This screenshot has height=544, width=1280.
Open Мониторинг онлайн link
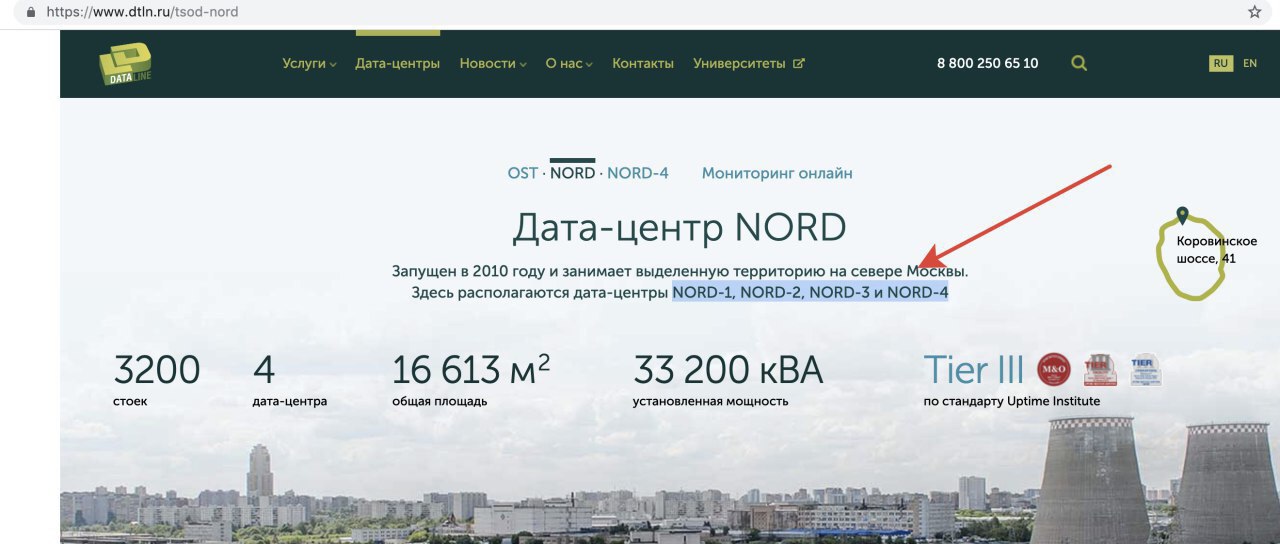(x=777, y=173)
